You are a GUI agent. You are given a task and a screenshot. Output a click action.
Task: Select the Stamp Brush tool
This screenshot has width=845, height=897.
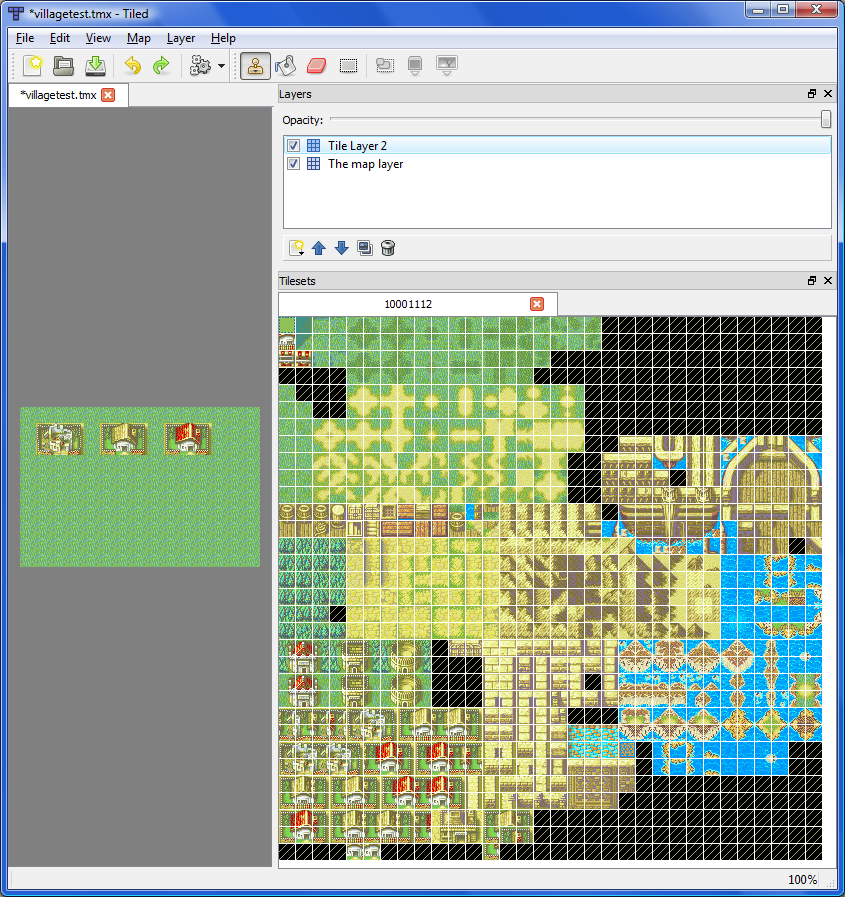[255, 65]
